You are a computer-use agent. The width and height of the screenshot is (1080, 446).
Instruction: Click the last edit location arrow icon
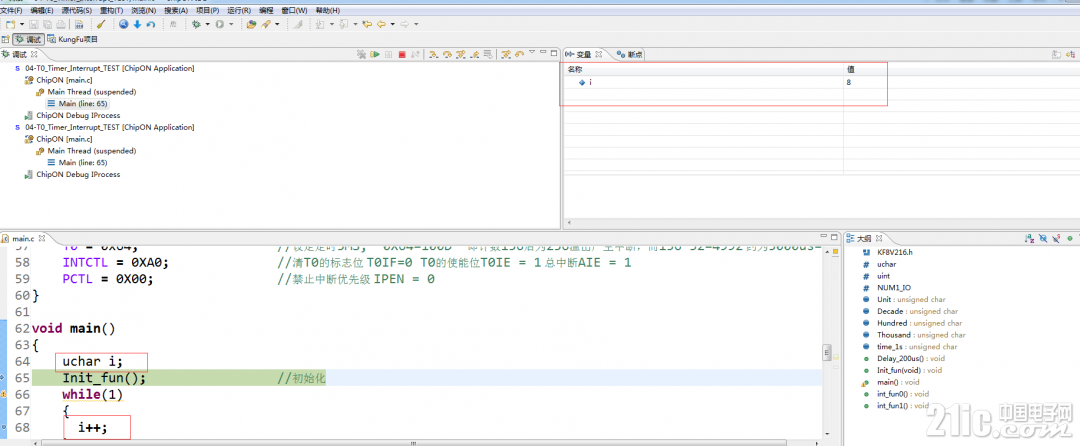pos(366,24)
